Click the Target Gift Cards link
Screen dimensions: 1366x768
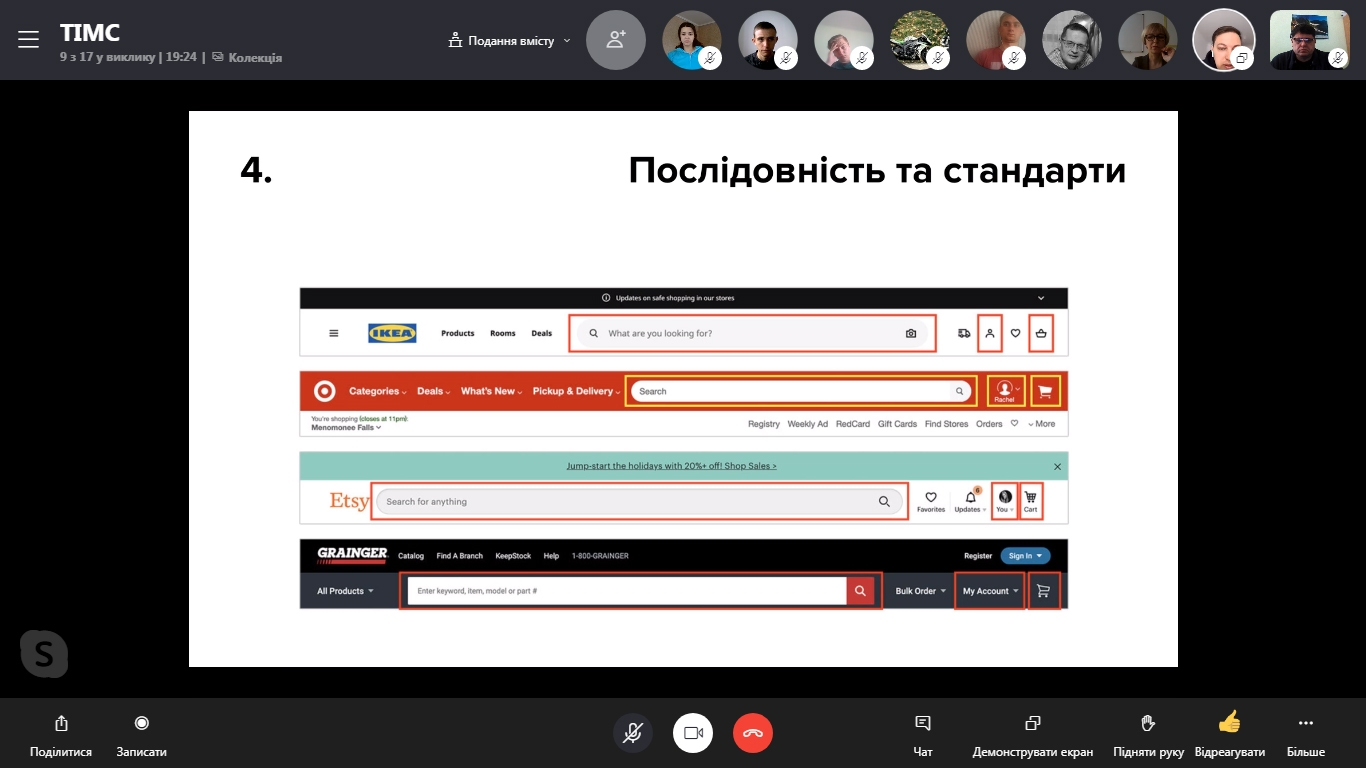(897, 424)
